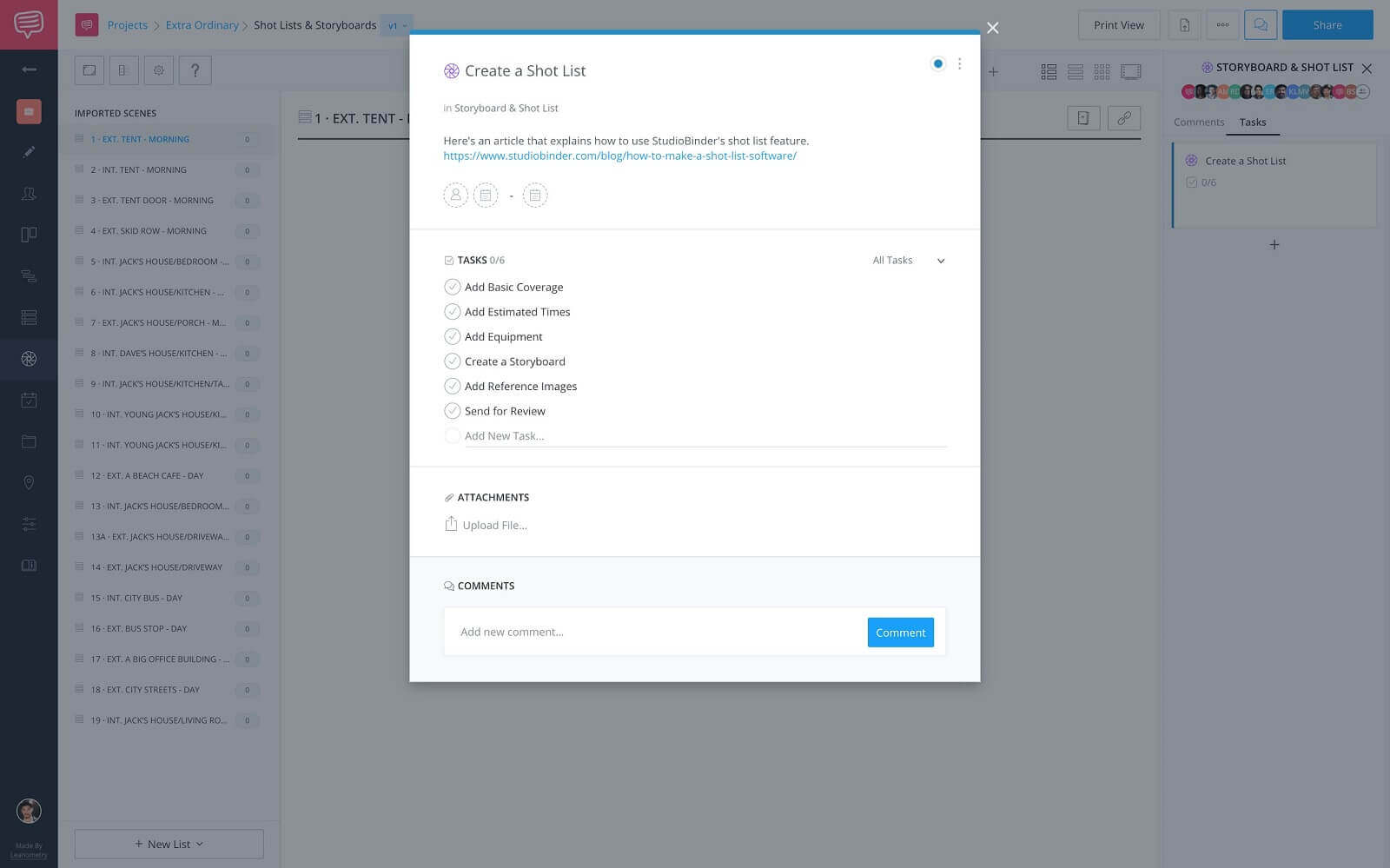Image resolution: width=1390 pixels, height=868 pixels.
Task: Click the three-dots more options button in header
Action: pyautogui.click(x=1222, y=25)
